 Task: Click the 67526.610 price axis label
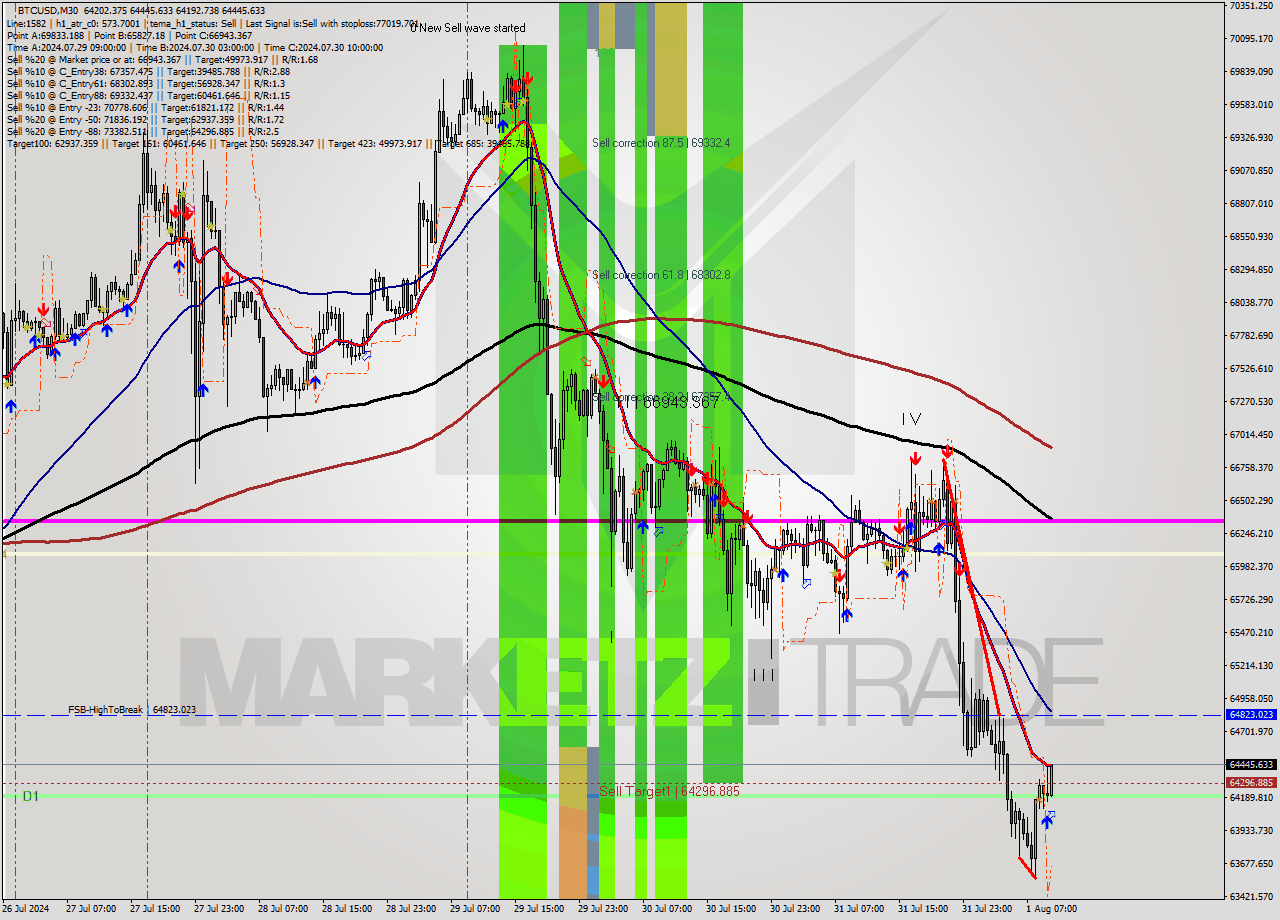(x=1251, y=368)
